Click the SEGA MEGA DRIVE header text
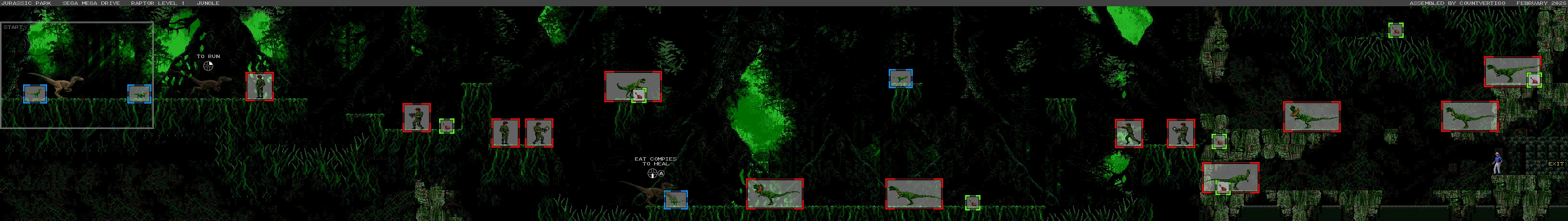Viewport: 1568px width, 221px height. 91,3
